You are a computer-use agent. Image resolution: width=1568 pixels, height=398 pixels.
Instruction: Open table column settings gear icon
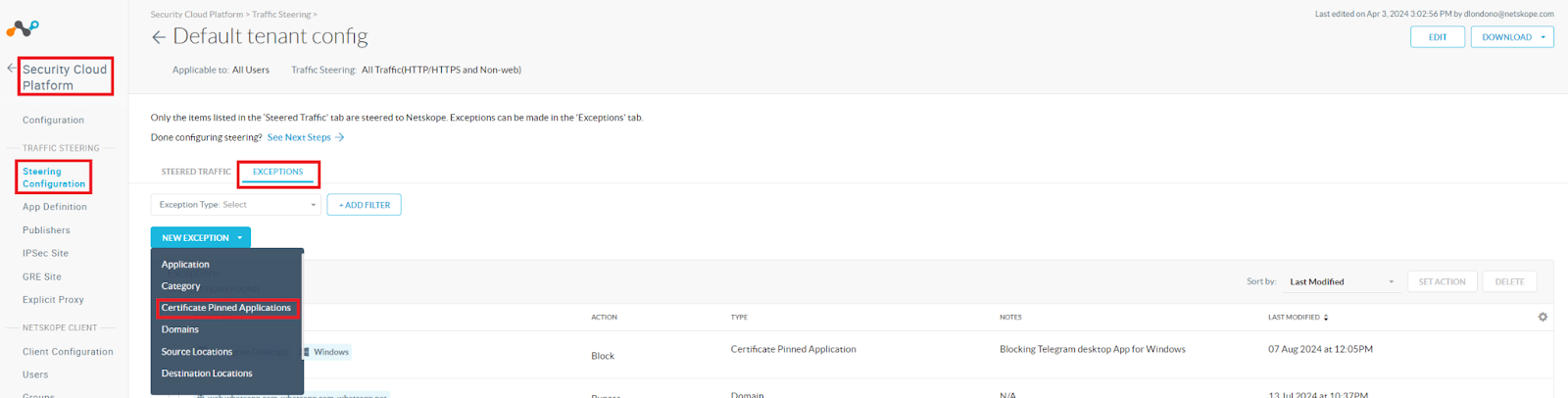tap(1543, 317)
